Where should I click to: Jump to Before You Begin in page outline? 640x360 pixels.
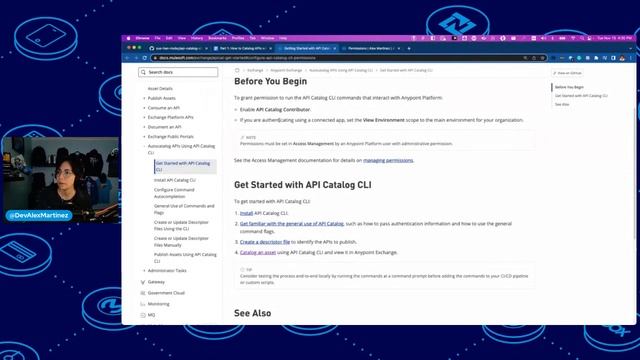coord(569,87)
